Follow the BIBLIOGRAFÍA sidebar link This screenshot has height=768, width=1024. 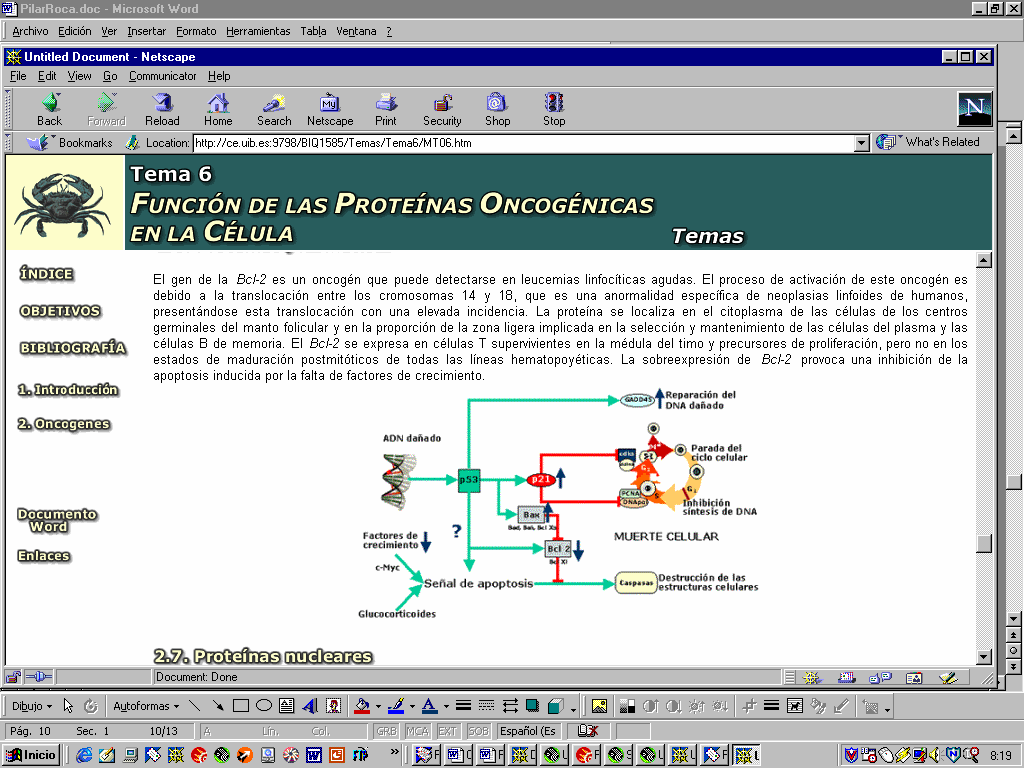point(73,348)
